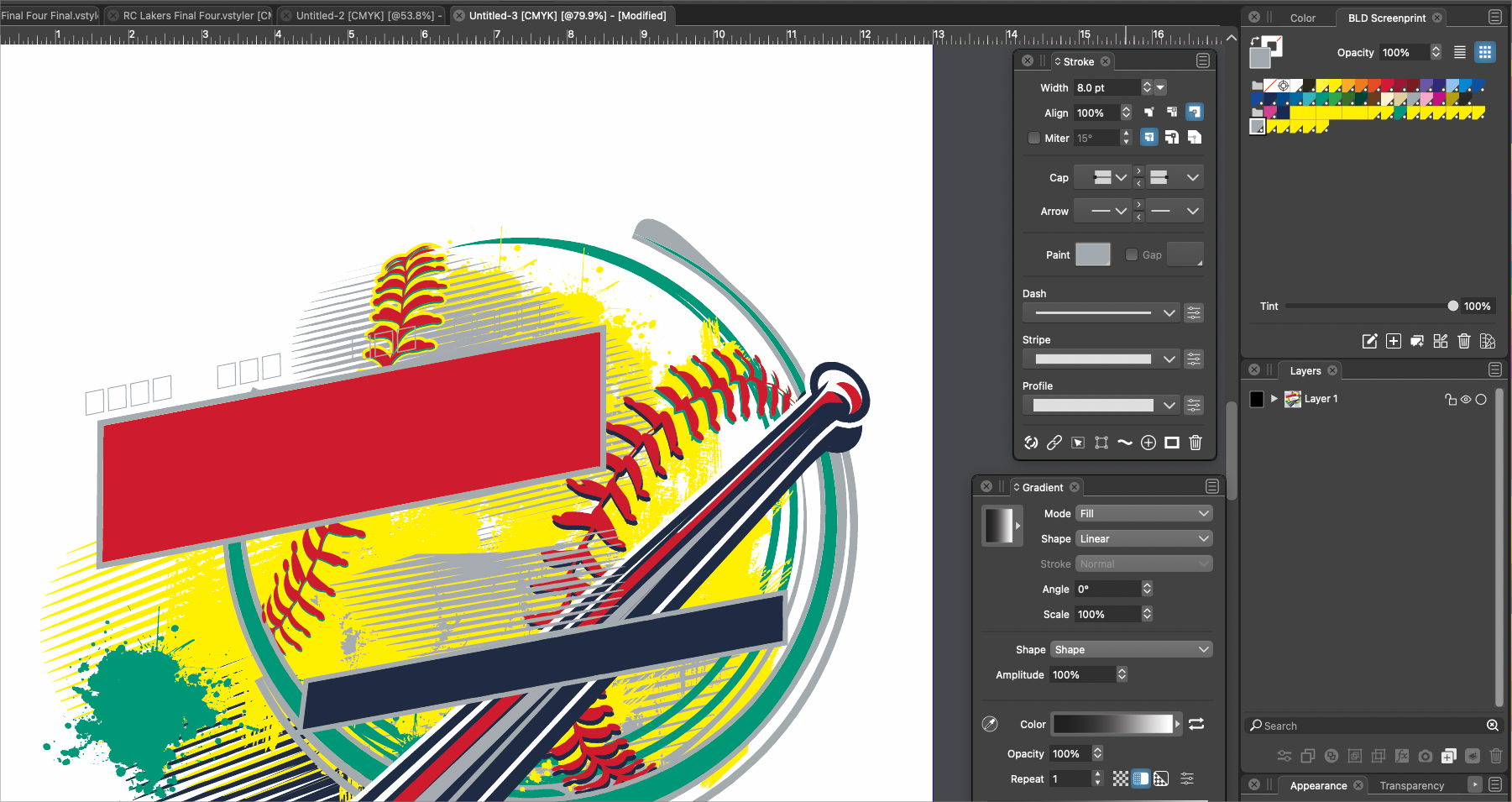Click the edit swatch pencil icon
Image resolution: width=1512 pixels, height=802 pixels.
[x=1369, y=341]
